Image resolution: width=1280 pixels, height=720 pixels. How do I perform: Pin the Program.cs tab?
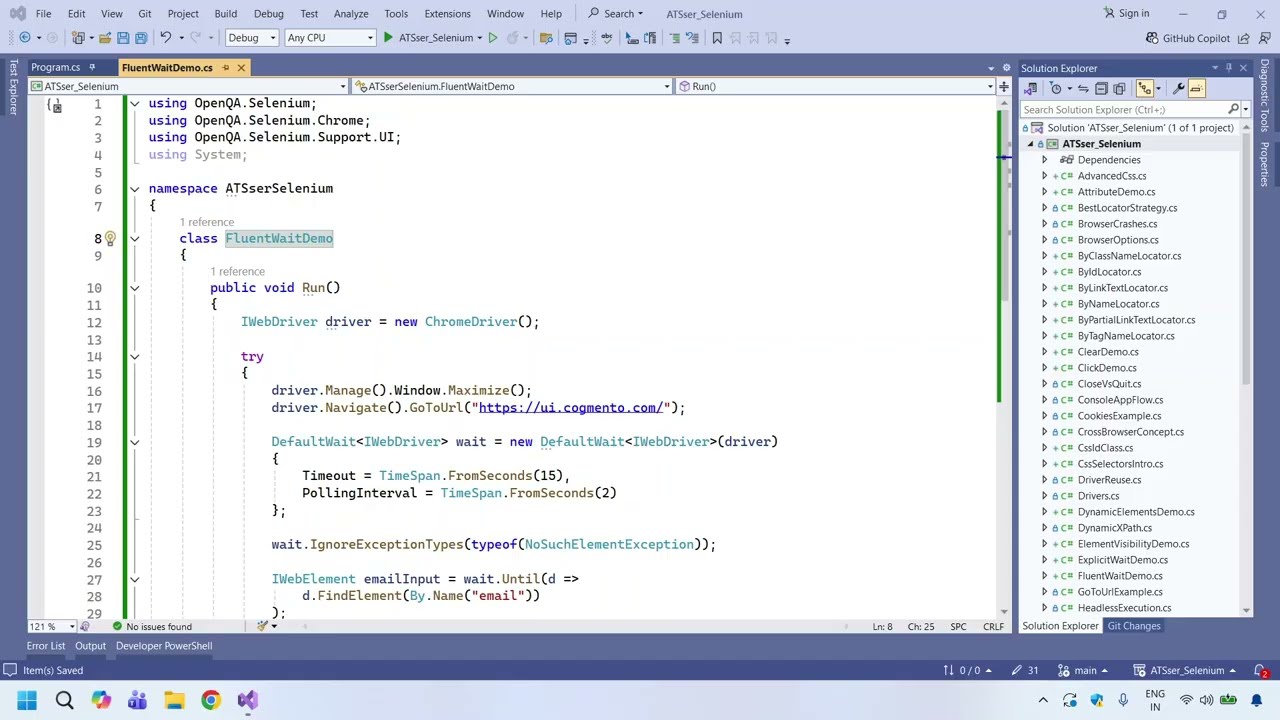pos(92,67)
